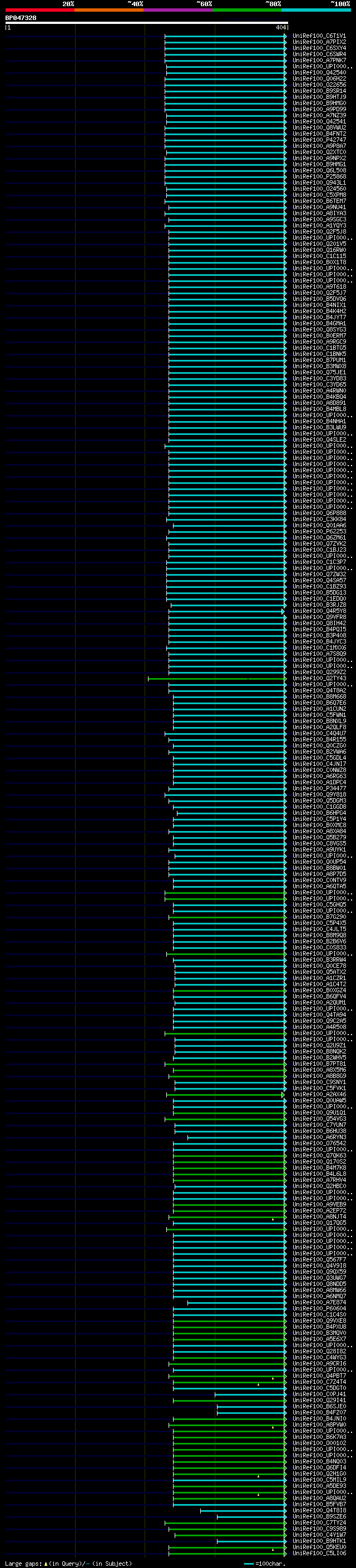Select the UniRef100_P34477 label
This screenshot has width=356, height=1568.
click(319, 789)
